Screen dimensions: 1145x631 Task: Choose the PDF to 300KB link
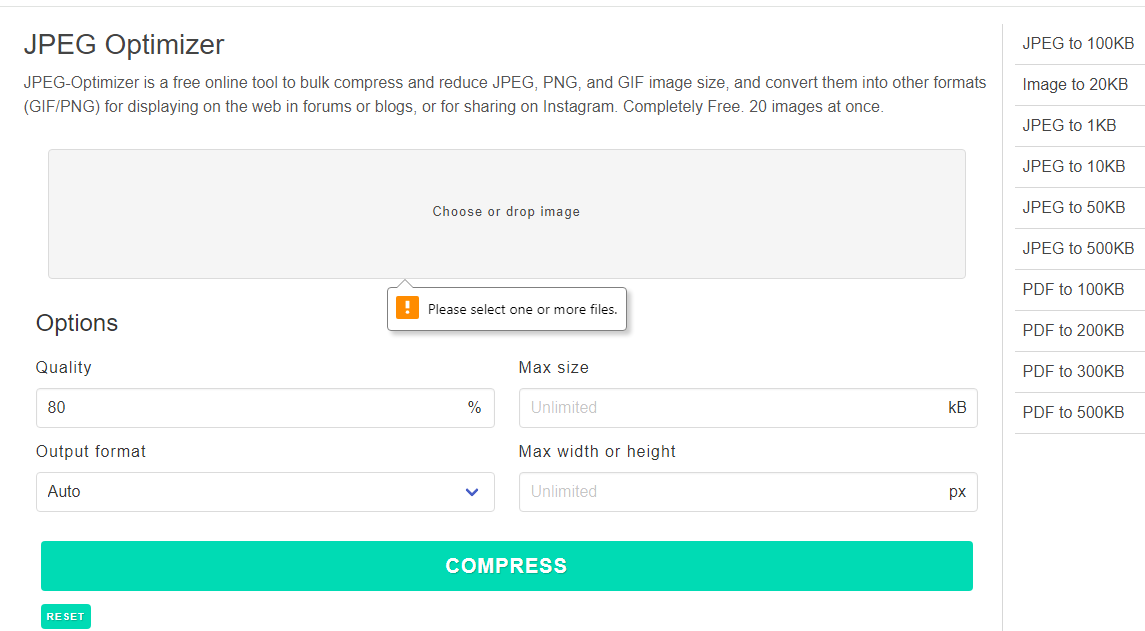pos(1073,372)
